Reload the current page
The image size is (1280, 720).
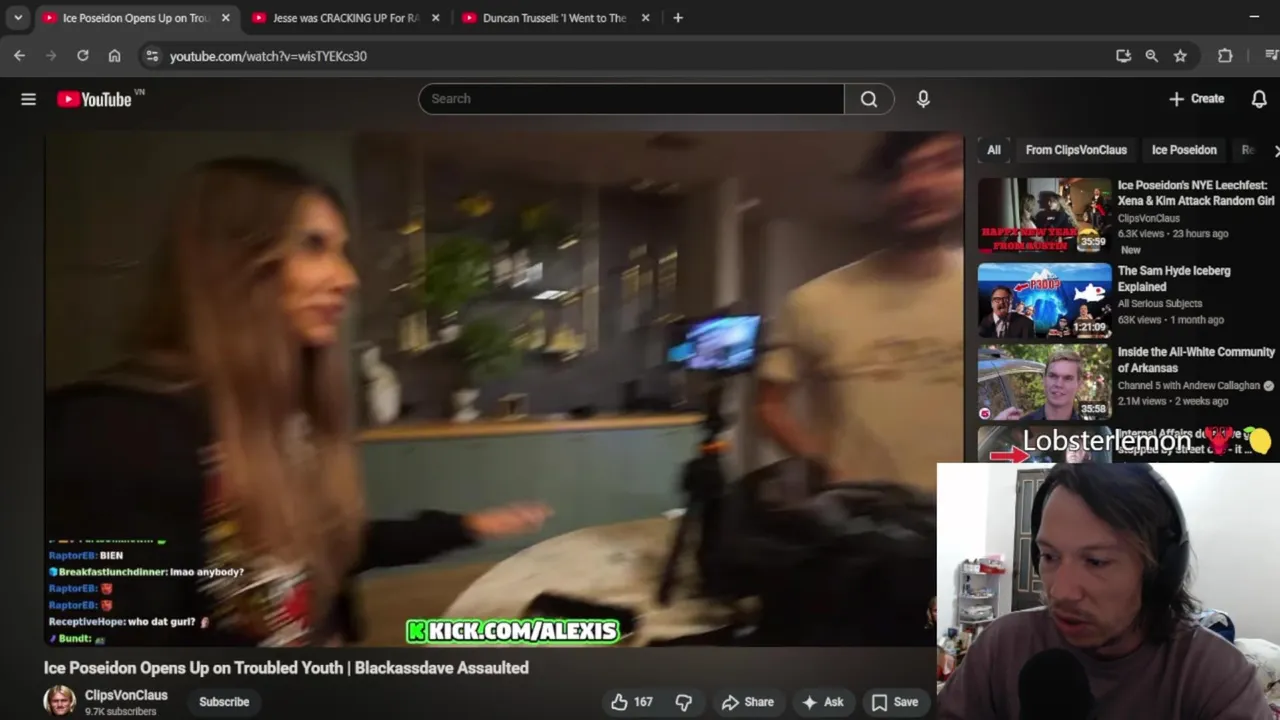click(x=83, y=56)
